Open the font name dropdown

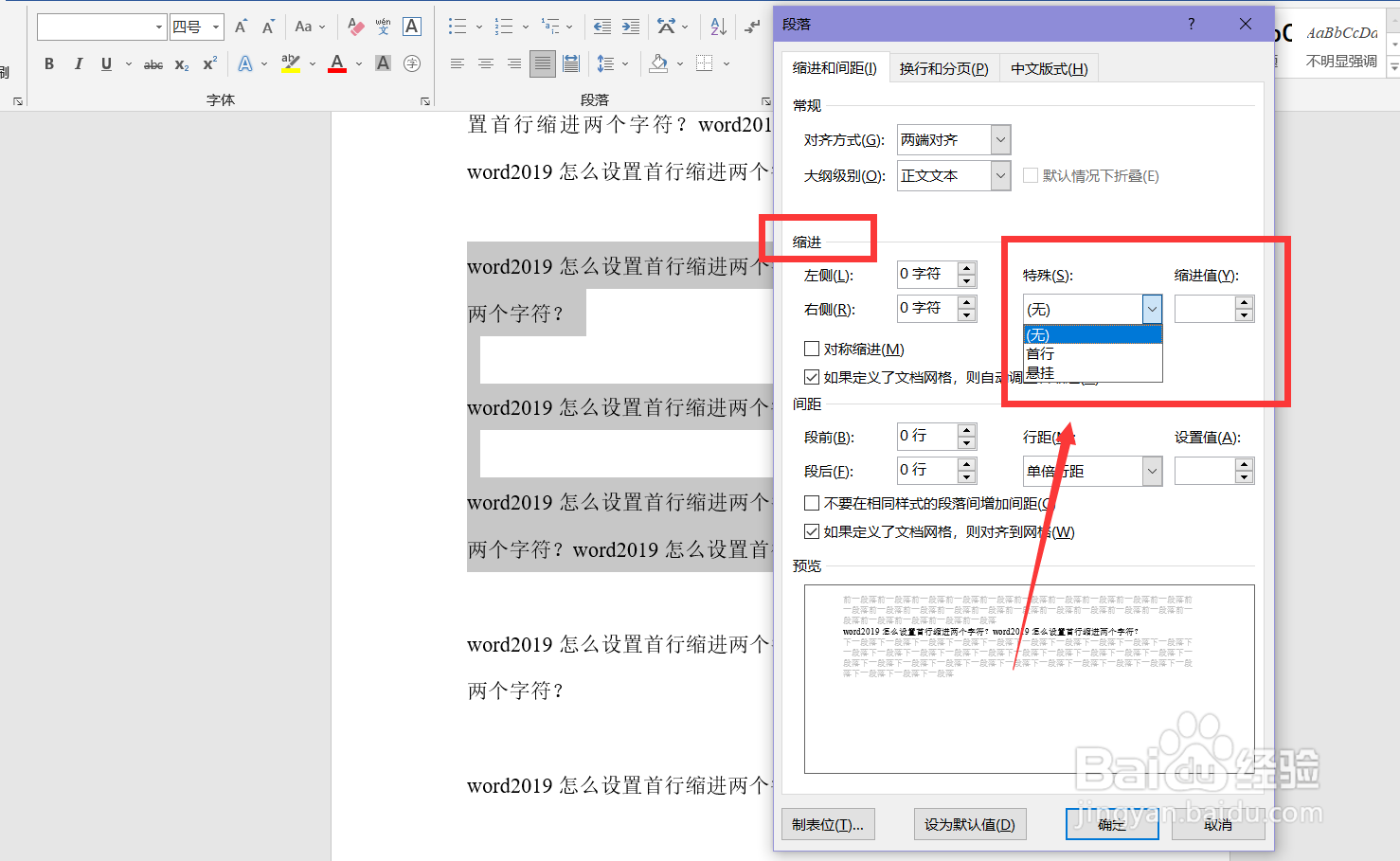click(158, 27)
